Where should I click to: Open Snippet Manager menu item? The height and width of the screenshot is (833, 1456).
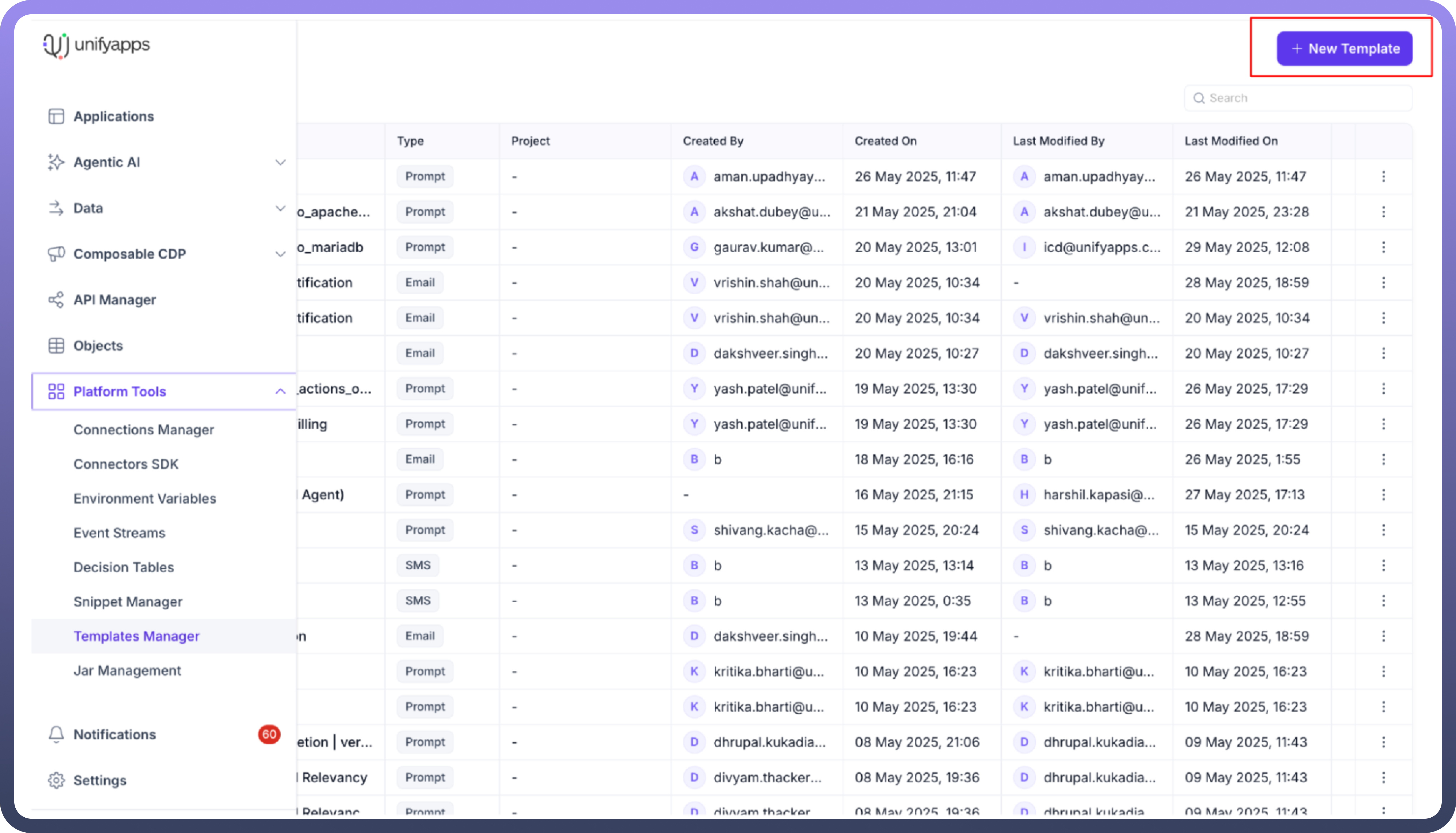pyautogui.click(x=128, y=601)
